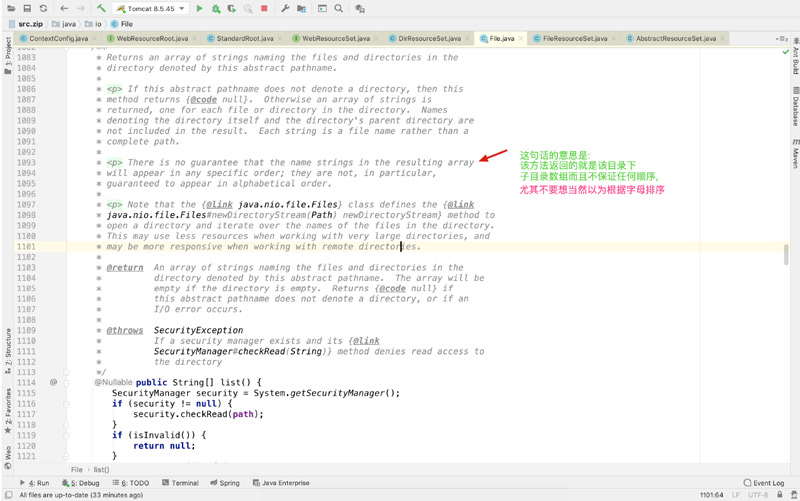Fold the isInvalid() if block

pyautogui.click(x=66, y=435)
